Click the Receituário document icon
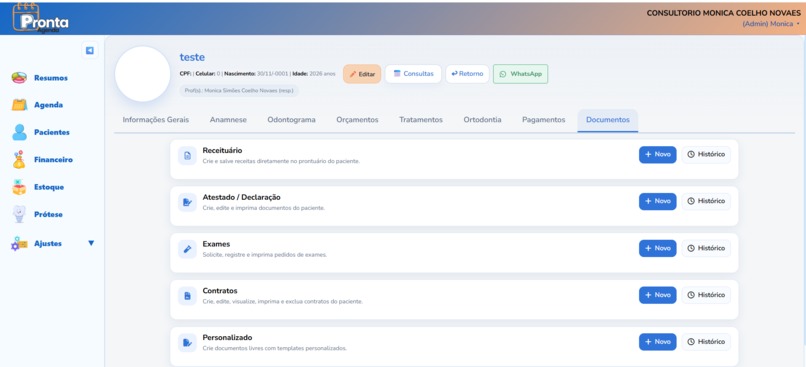806x367 pixels. (x=187, y=156)
